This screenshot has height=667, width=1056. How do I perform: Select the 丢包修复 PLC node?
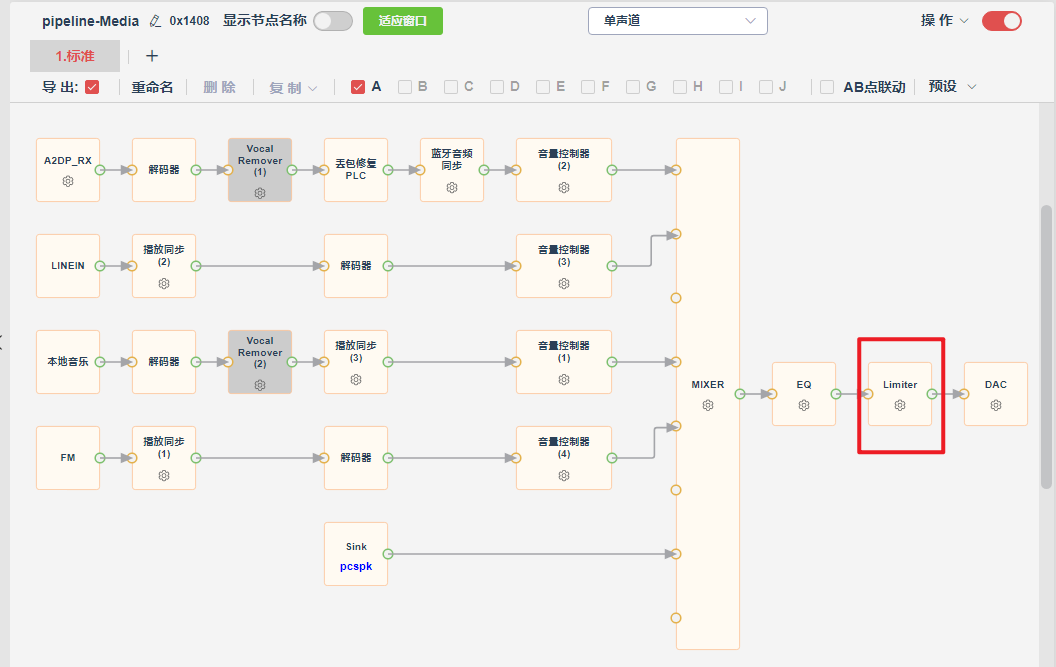click(356, 170)
